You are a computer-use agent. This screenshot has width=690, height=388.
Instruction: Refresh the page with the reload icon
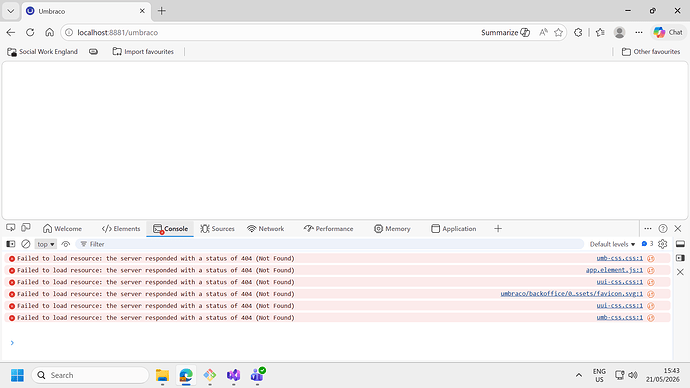pyautogui.click(x=30, y=33)
